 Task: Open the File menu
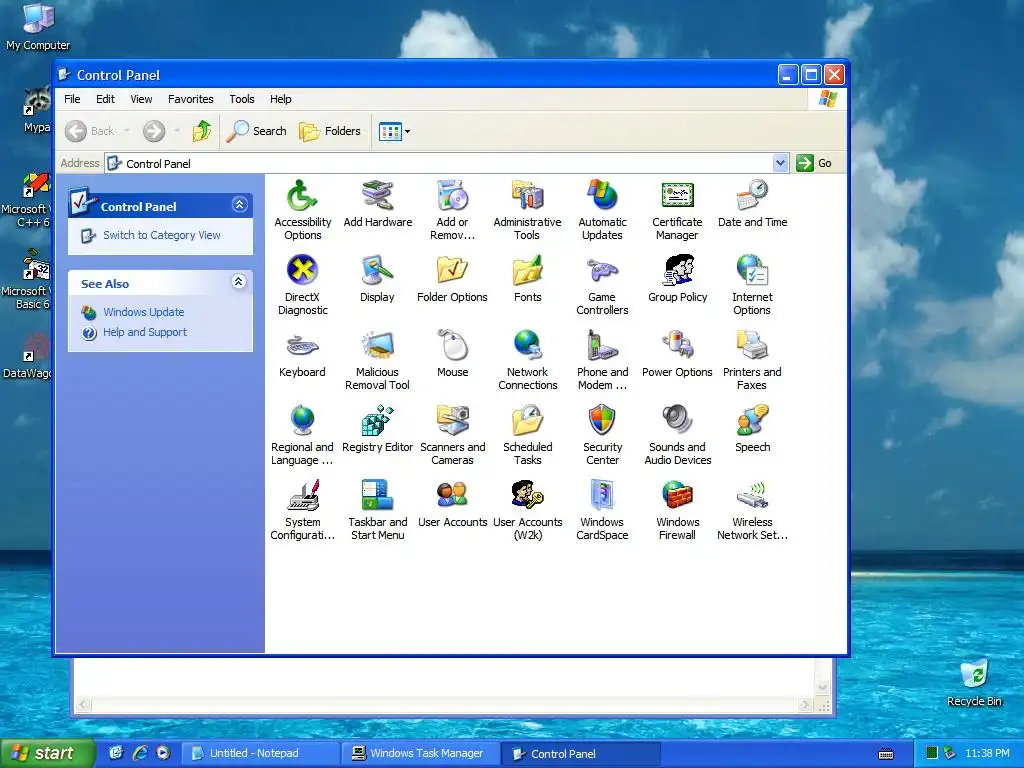point(72,99)
